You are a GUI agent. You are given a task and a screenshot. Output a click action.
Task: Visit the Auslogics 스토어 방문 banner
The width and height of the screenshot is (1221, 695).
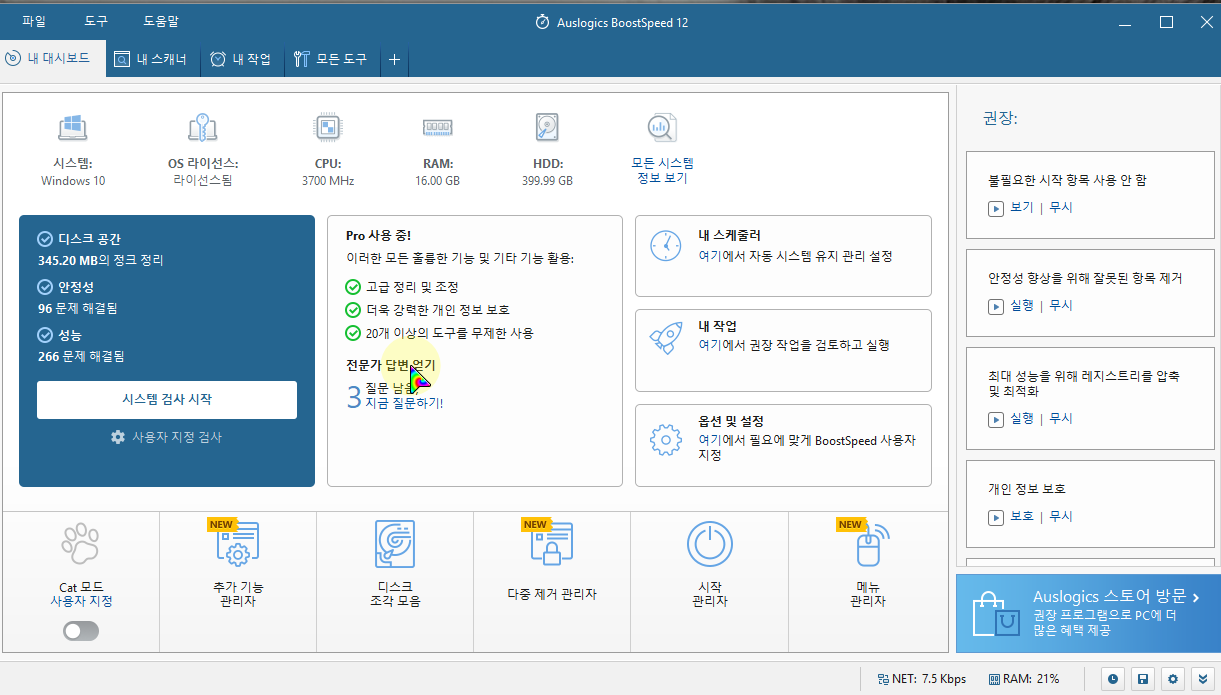coord(1088,613)
